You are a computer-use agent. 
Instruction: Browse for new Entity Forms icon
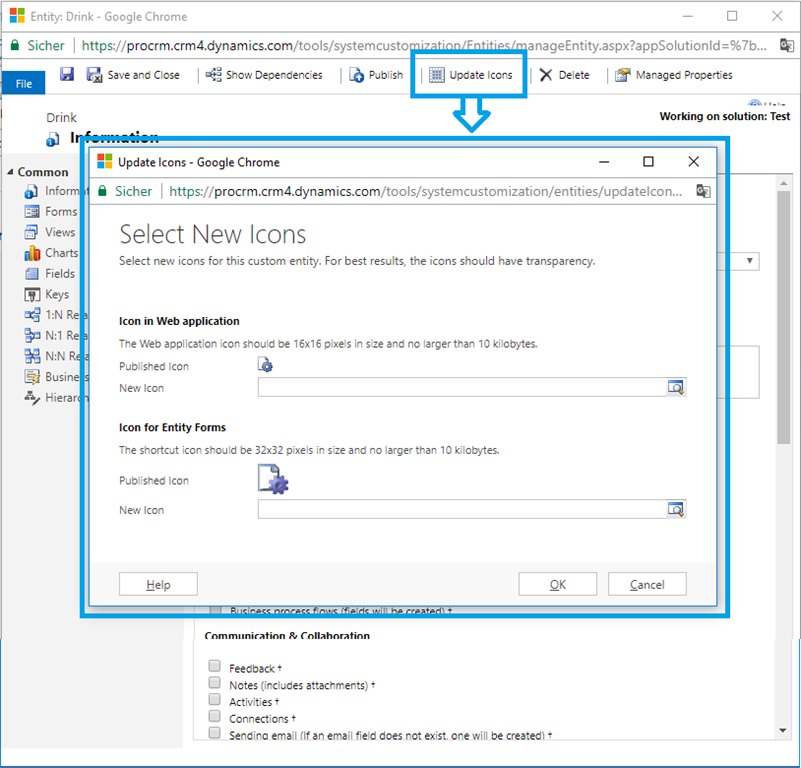676,510
